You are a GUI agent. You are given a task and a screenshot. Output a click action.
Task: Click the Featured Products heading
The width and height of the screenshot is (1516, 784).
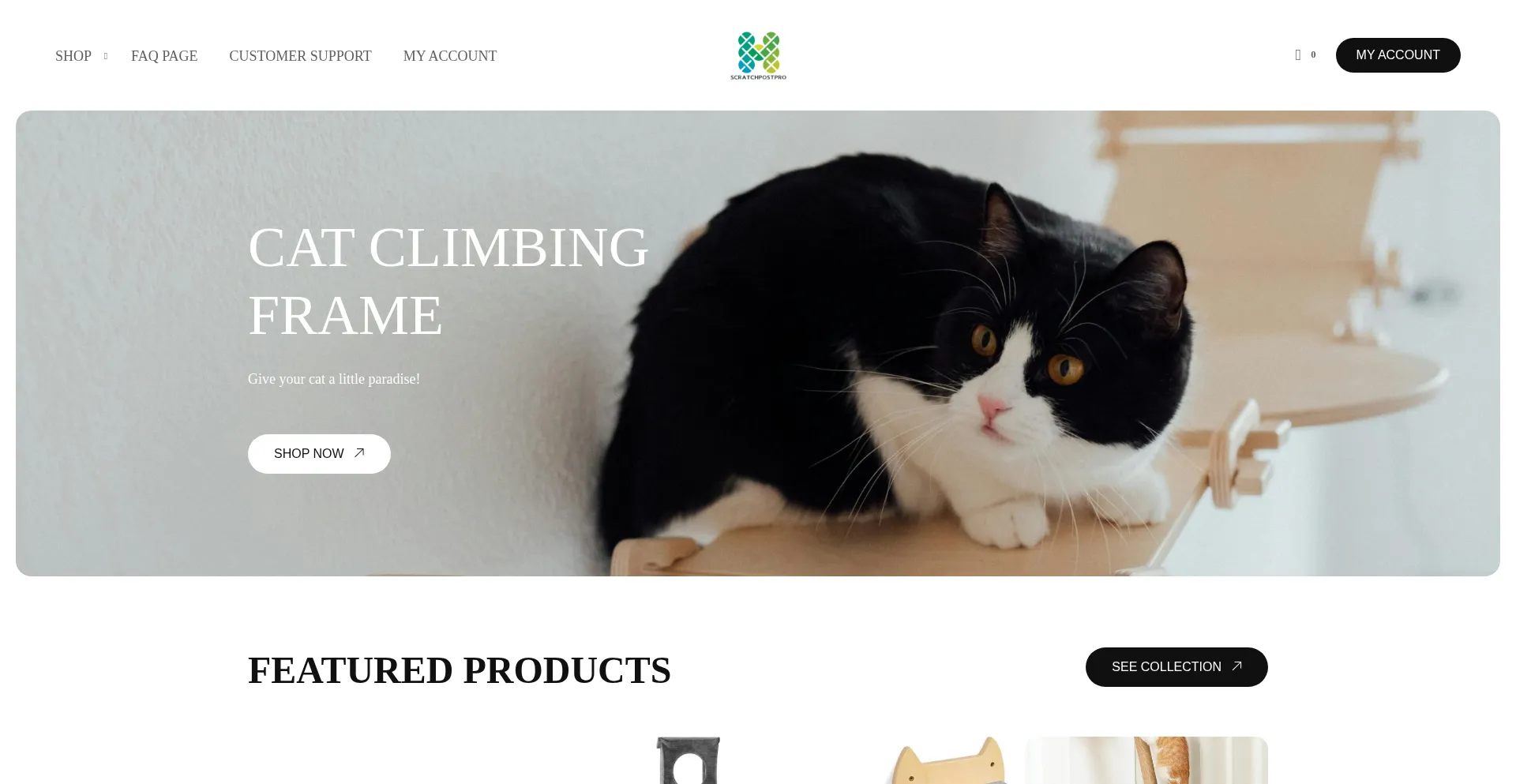tap(460, 670)
